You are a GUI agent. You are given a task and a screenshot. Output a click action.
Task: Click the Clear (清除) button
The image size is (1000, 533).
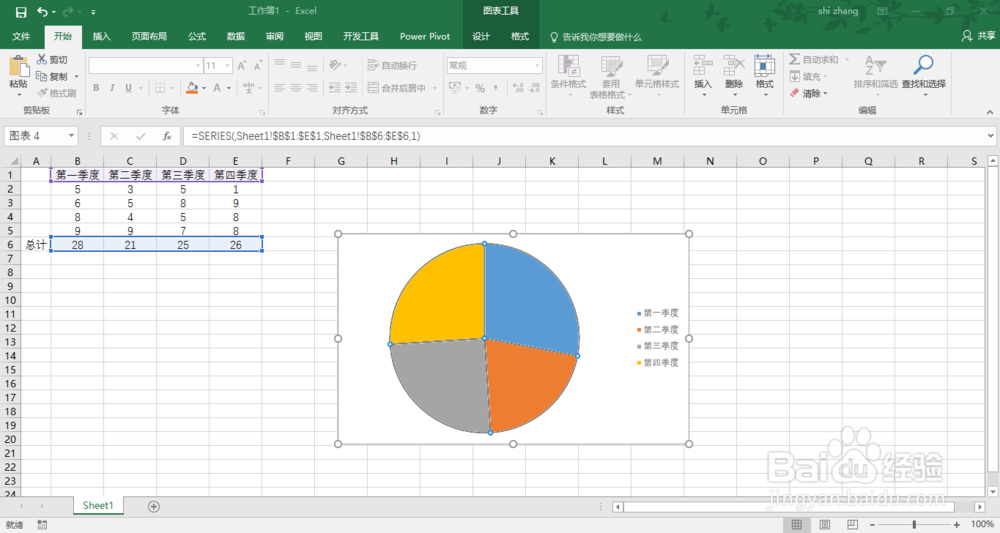[x=809, y=93]
